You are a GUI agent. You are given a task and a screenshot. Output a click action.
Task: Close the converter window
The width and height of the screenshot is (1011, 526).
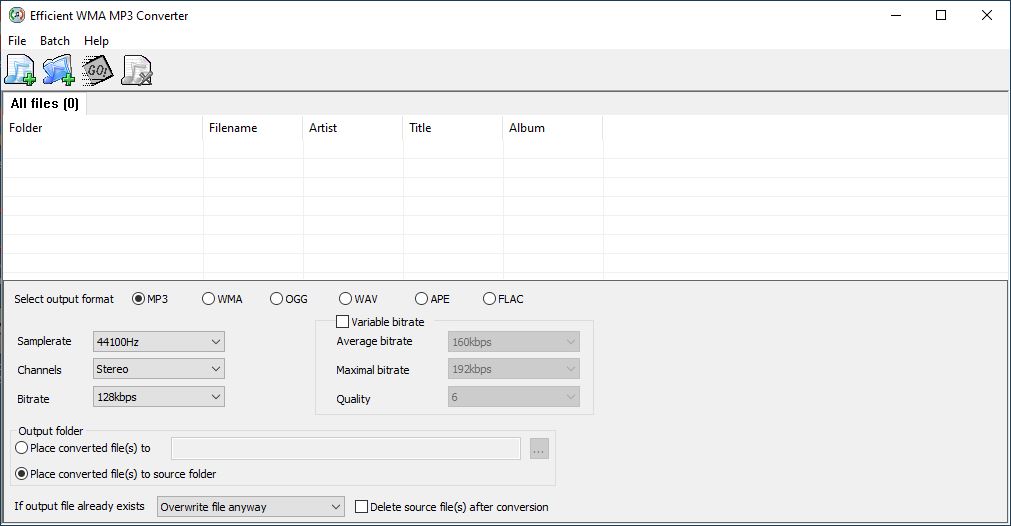[x=986, y=15]
